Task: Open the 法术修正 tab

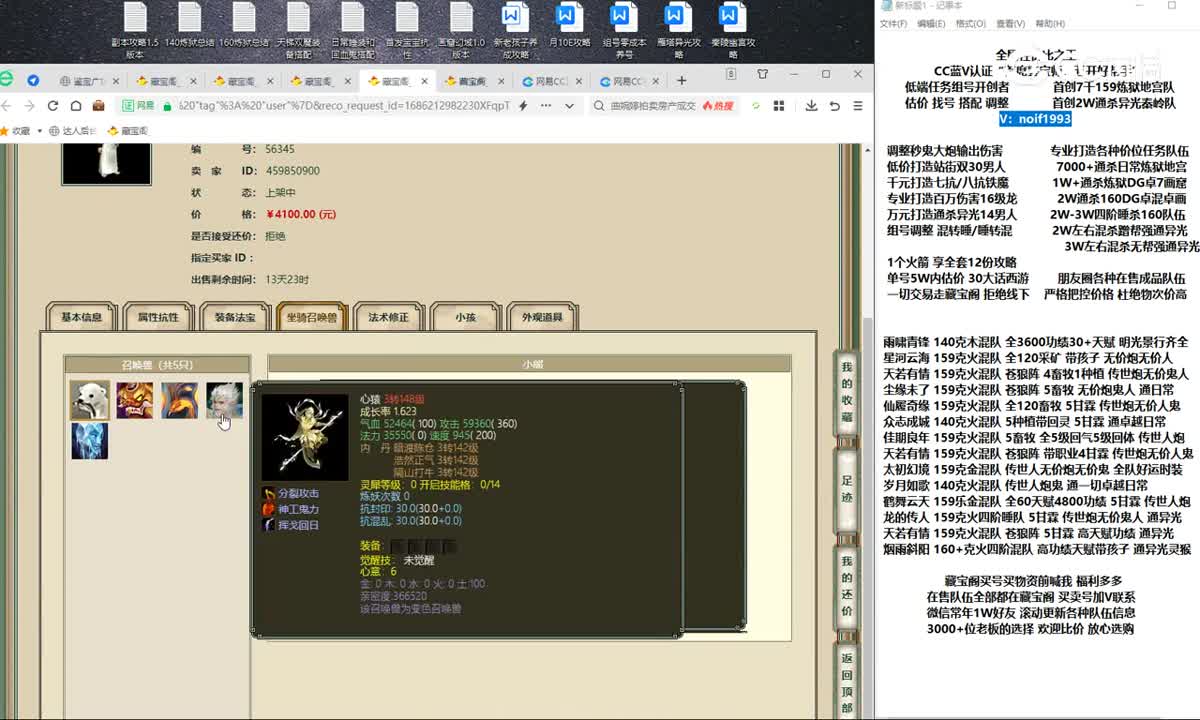Action: click(x=389, y=318)
